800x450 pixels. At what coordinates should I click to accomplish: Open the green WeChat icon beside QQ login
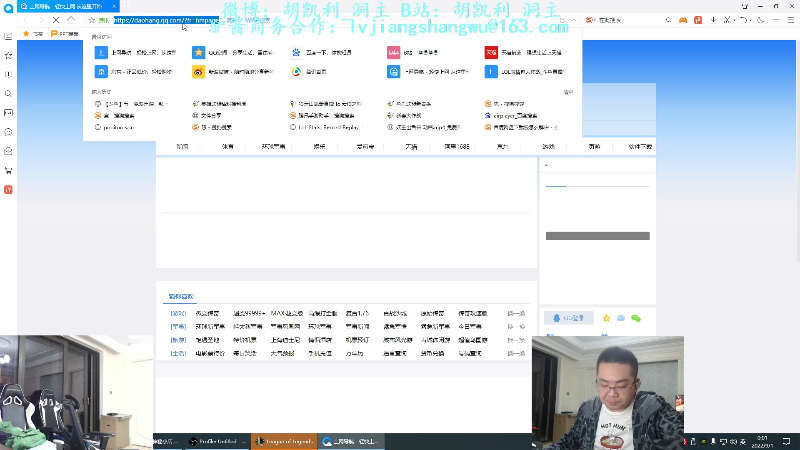pos(636,318)
